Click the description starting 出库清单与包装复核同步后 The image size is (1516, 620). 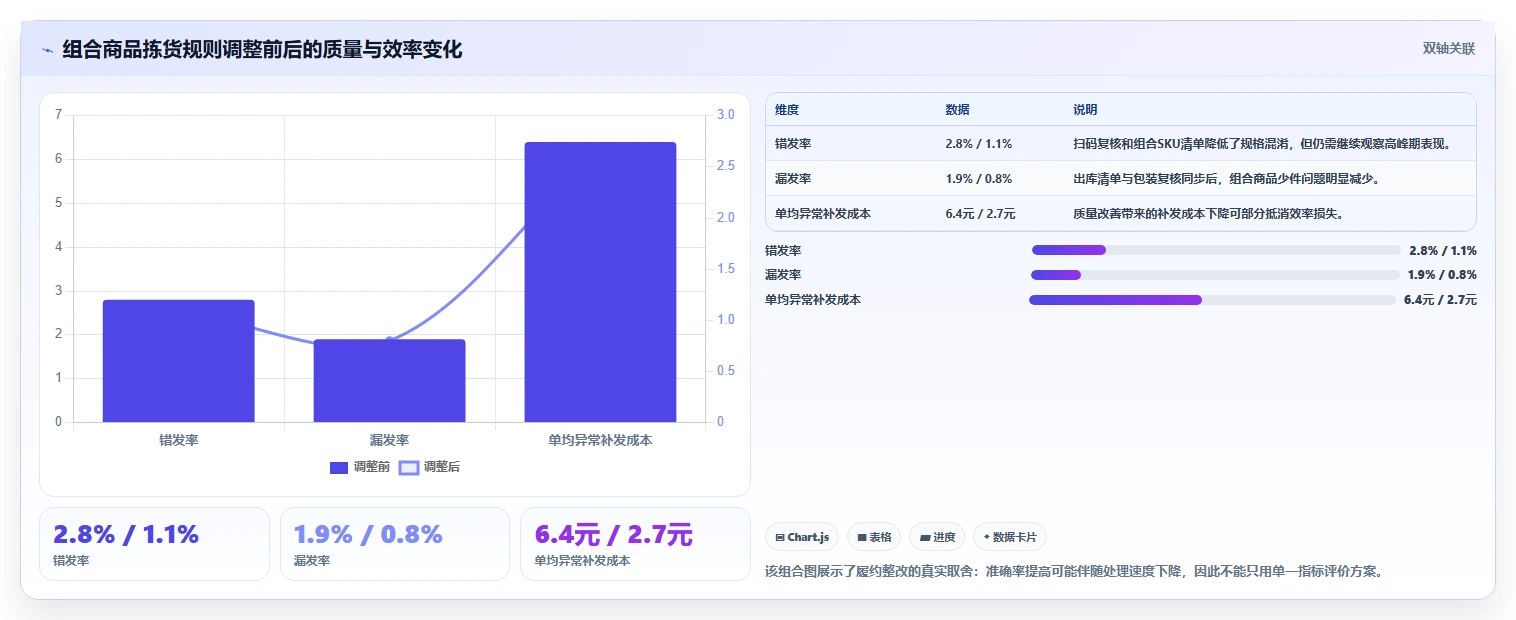(x=1227, y=179)
